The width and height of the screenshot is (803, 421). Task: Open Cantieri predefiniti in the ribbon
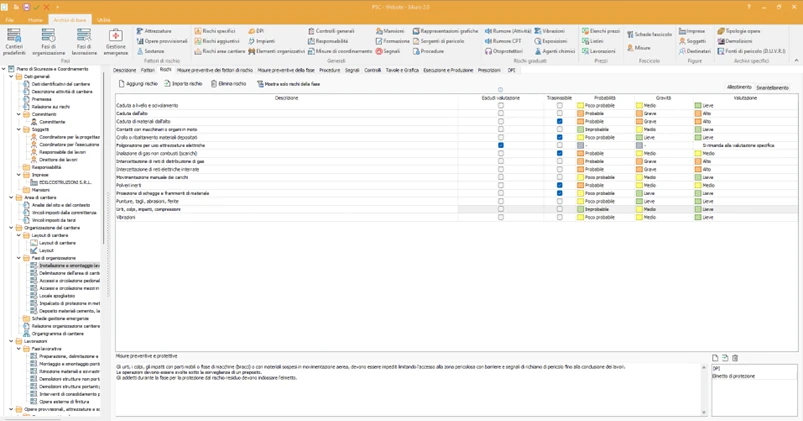pyautogui.click(x=14, y=40)
